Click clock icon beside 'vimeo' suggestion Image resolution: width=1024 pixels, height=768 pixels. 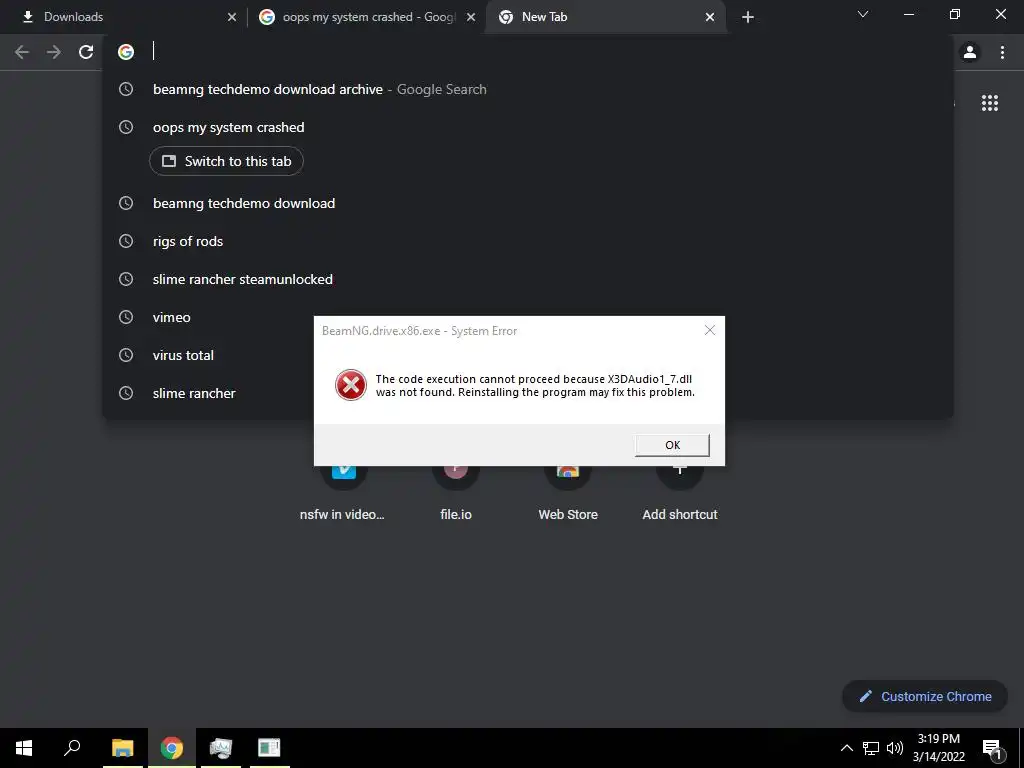[126, 317]
